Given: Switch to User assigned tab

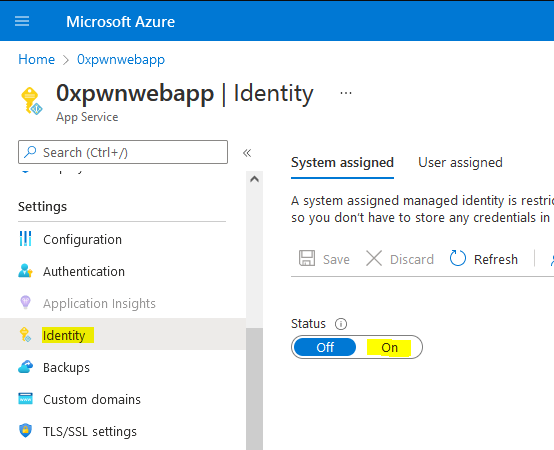Looking at the screenshot, I should [x=460, y=162].
